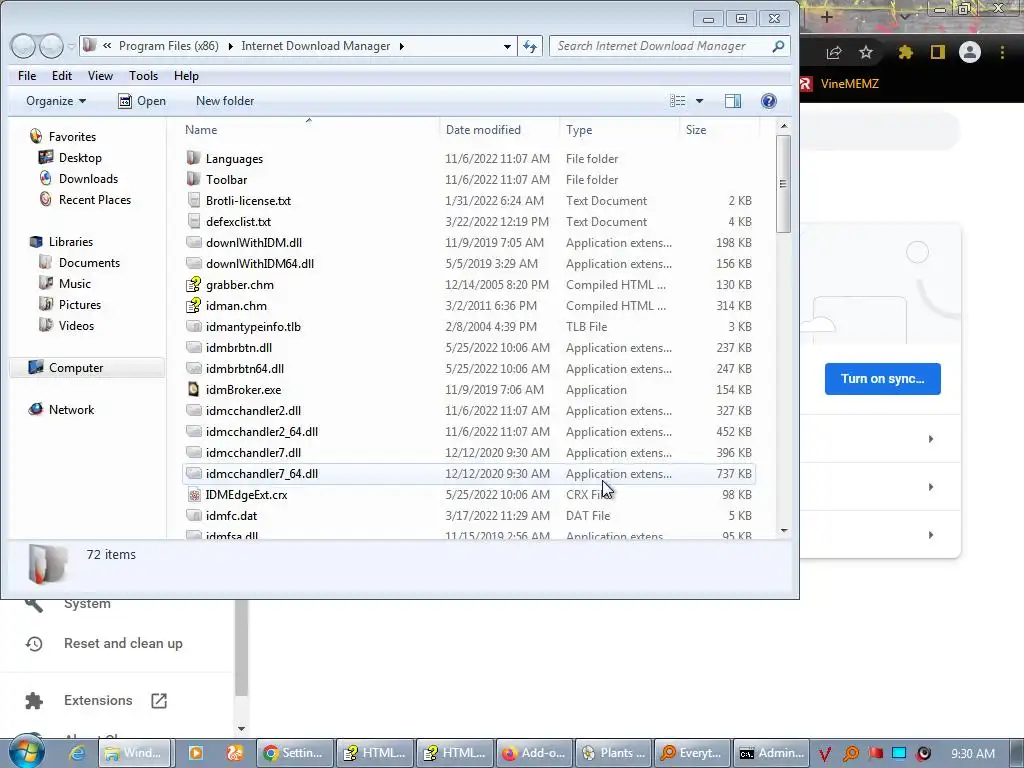Open the File menu

[x=27, y=76]
